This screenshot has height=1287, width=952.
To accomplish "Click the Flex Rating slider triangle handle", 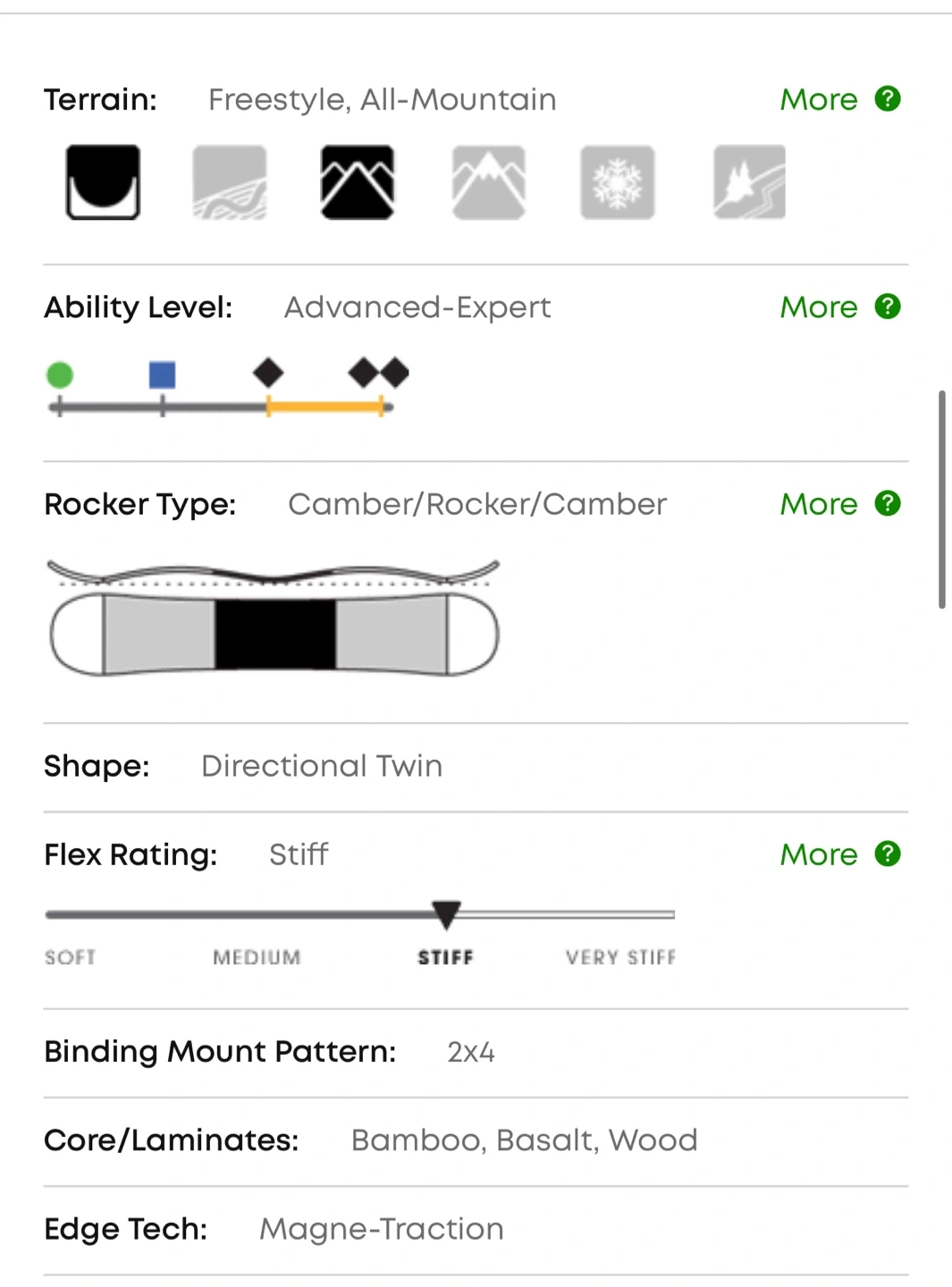I will pos(446,913).
